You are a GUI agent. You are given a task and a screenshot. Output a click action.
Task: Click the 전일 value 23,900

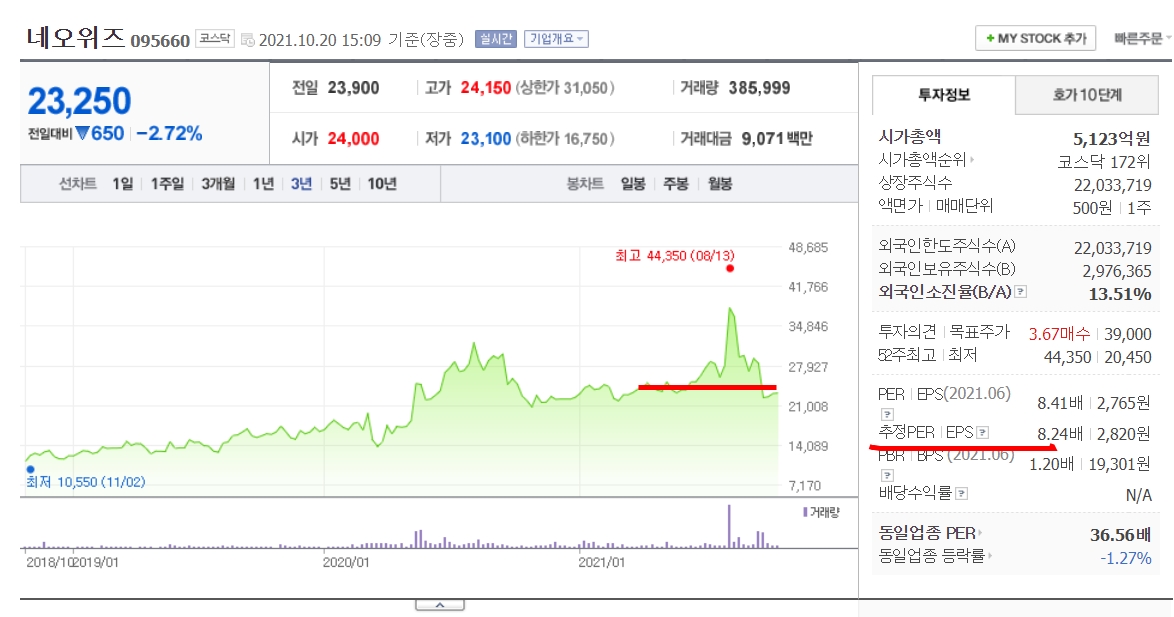[x=353, y=88]
